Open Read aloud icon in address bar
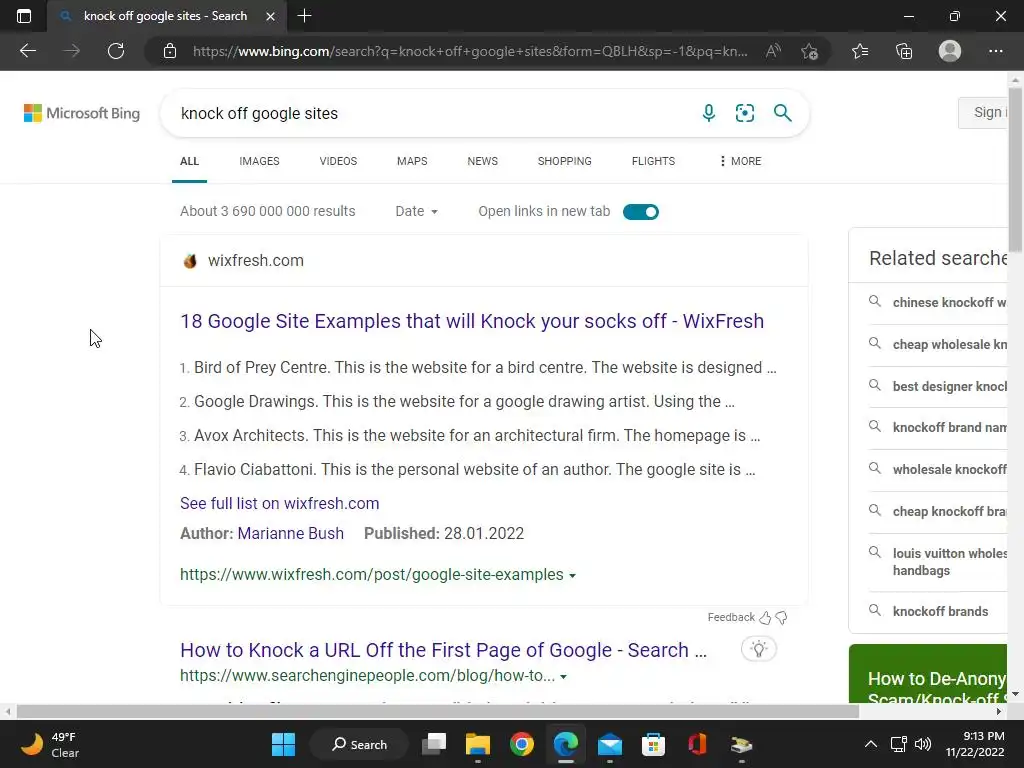The height and width of the screenshot is (768, 1024). [x=773, y=51]
